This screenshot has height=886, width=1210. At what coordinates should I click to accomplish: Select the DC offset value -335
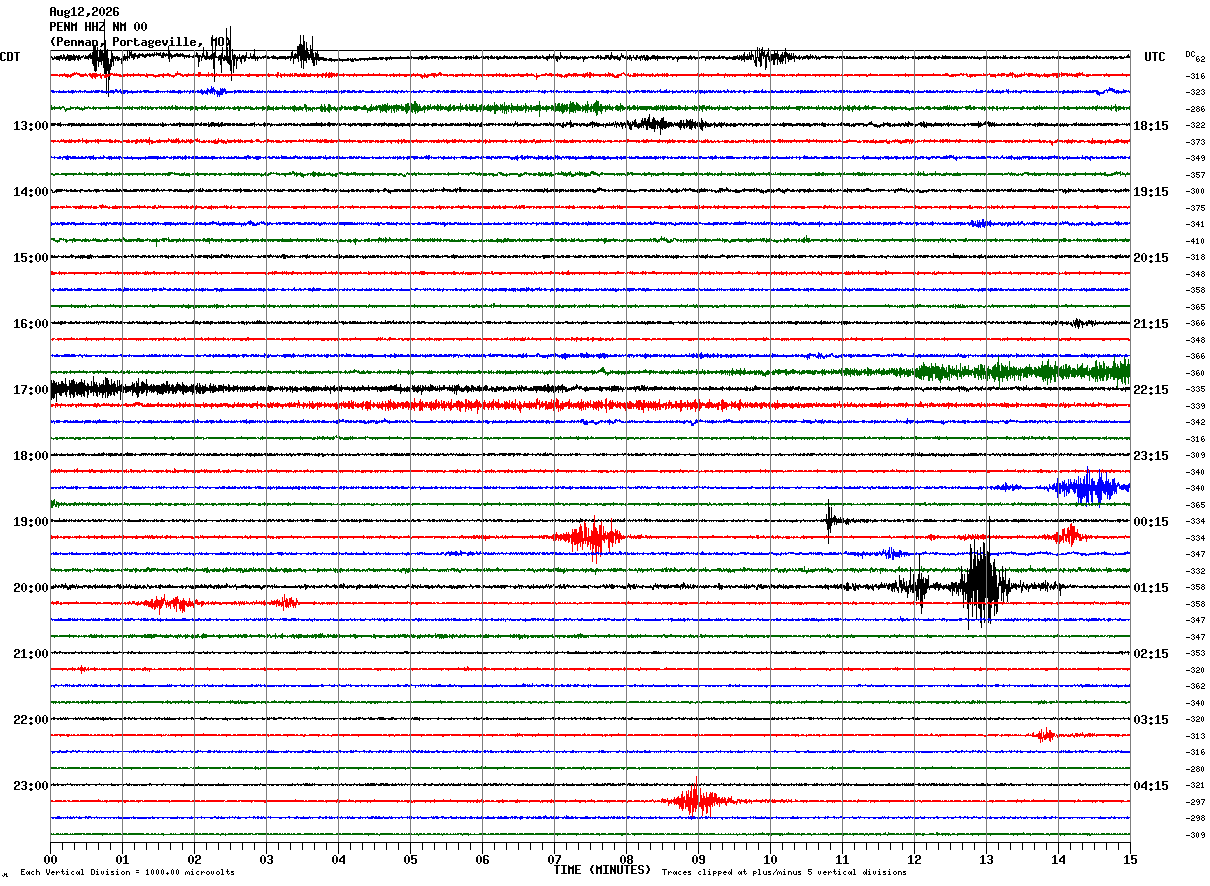click(x=1195, y=389)
